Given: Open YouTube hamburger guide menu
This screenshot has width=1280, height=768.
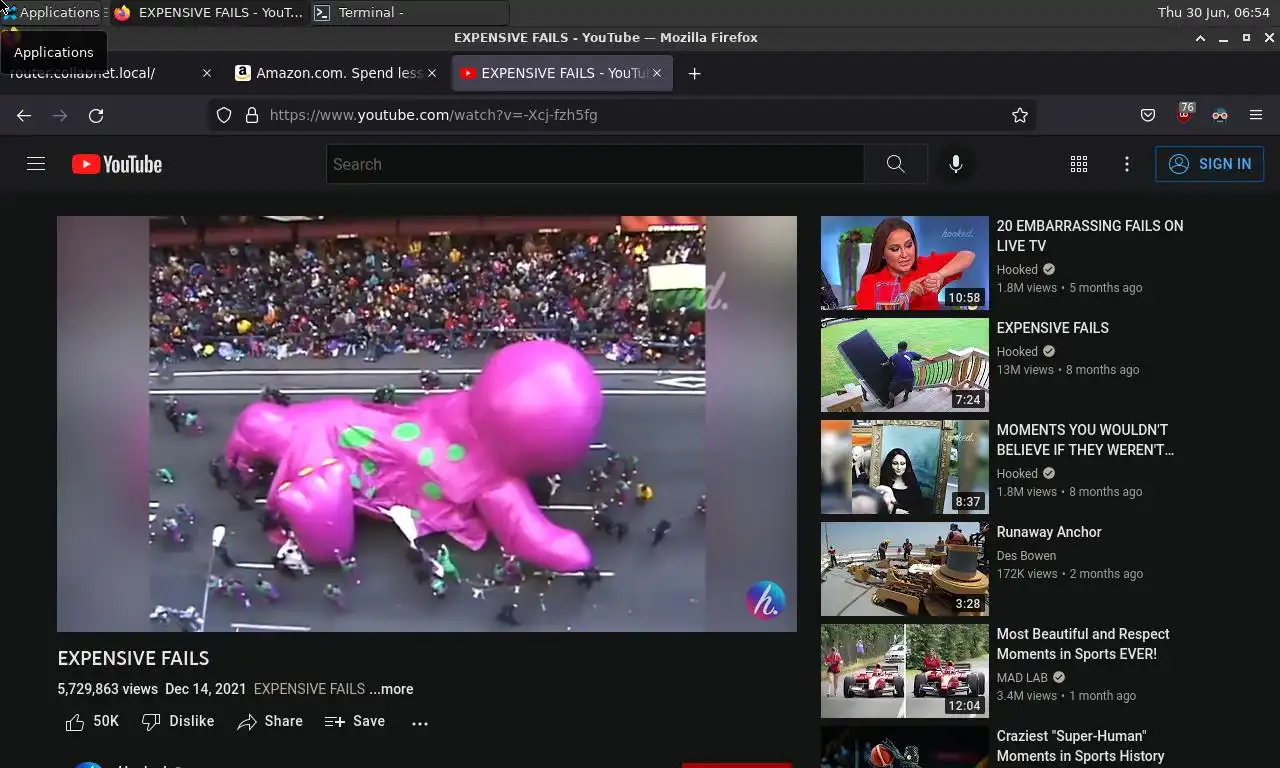Looking at the screenshot, I should coord(36,164).
